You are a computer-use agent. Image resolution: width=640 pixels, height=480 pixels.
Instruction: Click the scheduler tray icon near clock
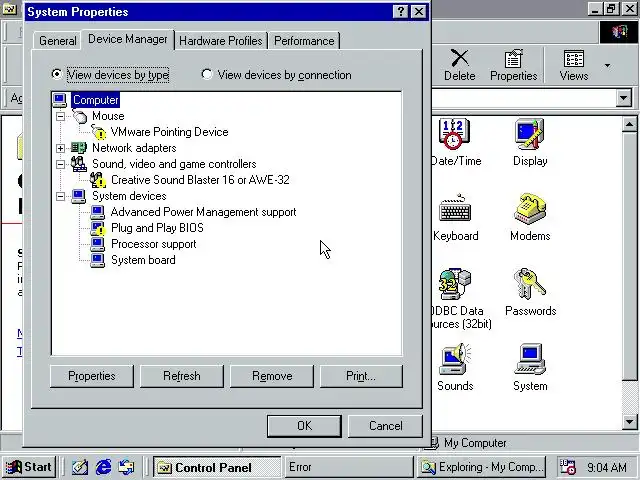pyautogui.click(x=568, y=467)
